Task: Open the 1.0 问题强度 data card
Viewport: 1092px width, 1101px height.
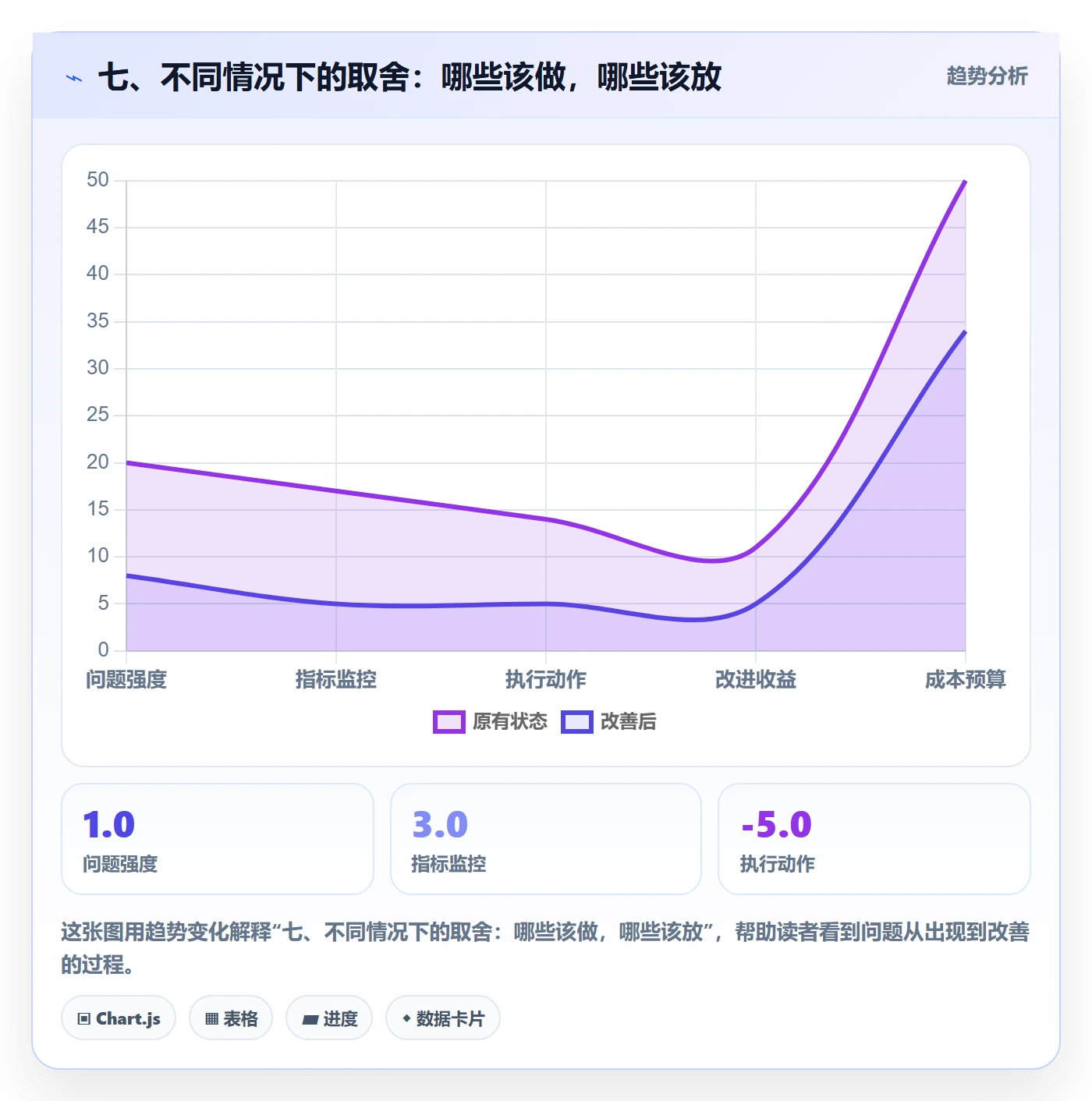Action: coord(218,839)
